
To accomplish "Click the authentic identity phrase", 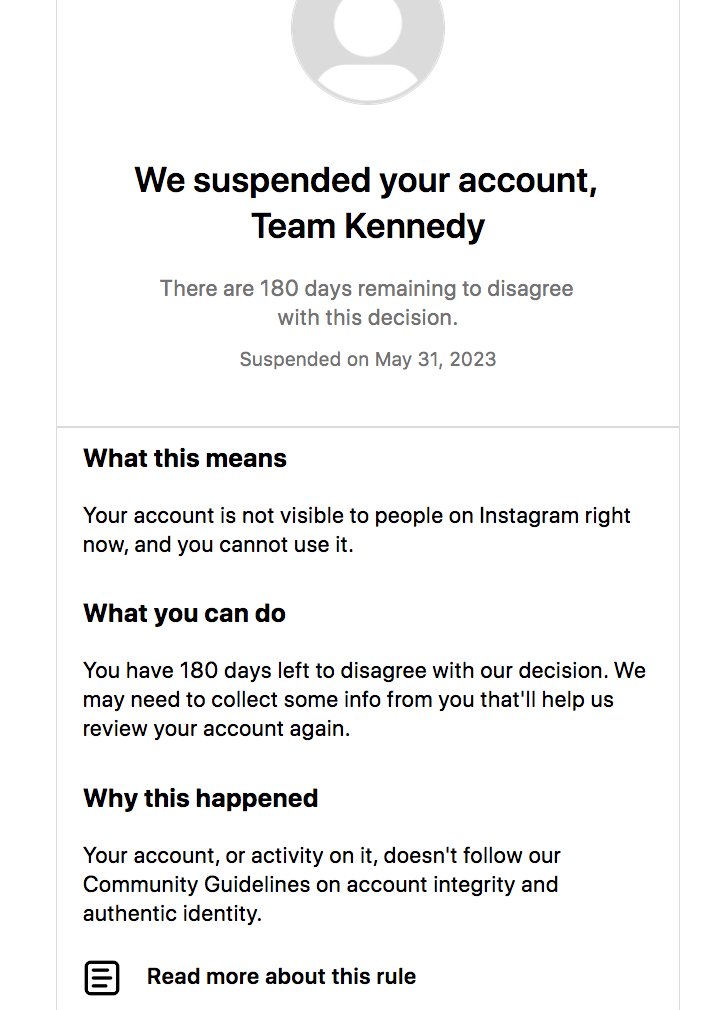I will pos(171,913).
